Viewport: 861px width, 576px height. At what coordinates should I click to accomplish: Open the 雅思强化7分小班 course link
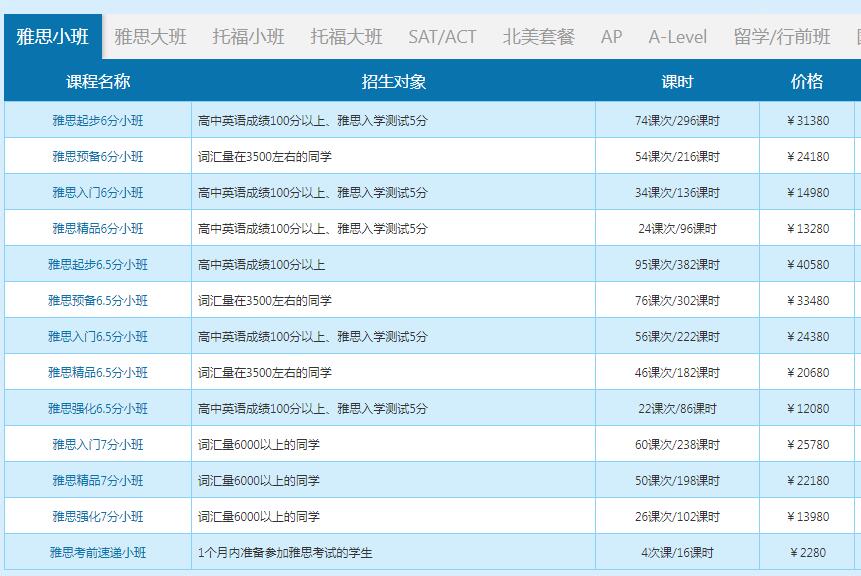tap(98, 516)
